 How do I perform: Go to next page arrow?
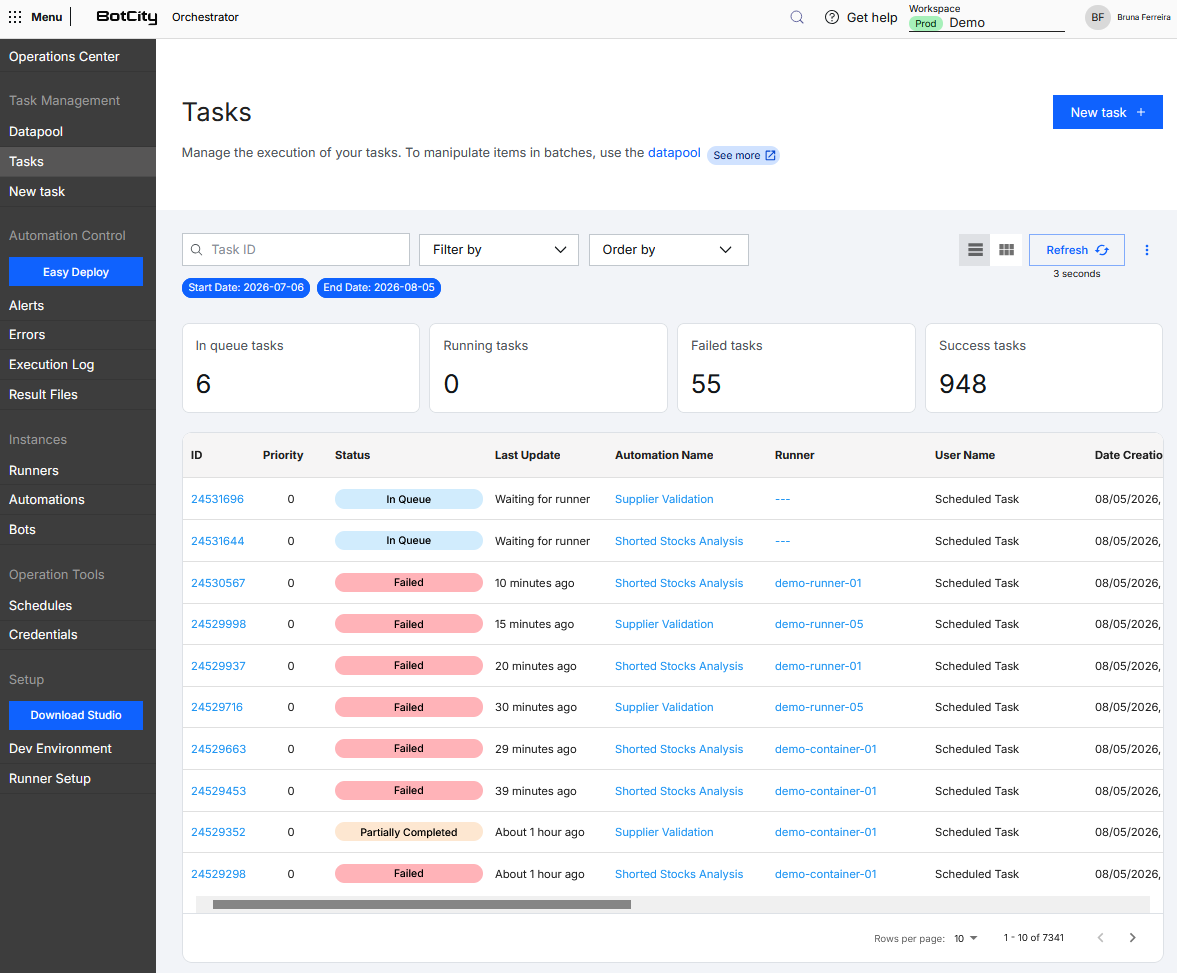click(1133, 938)
